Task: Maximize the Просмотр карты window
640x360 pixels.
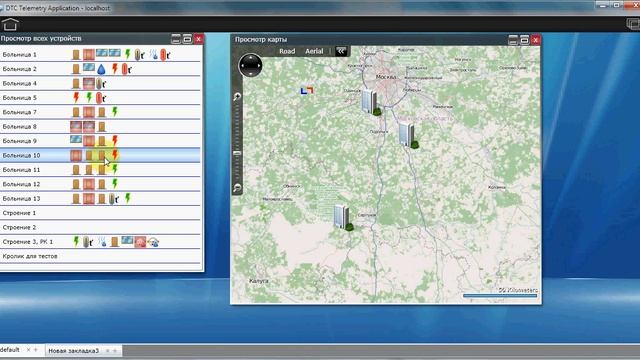Action: pos(524,40)
